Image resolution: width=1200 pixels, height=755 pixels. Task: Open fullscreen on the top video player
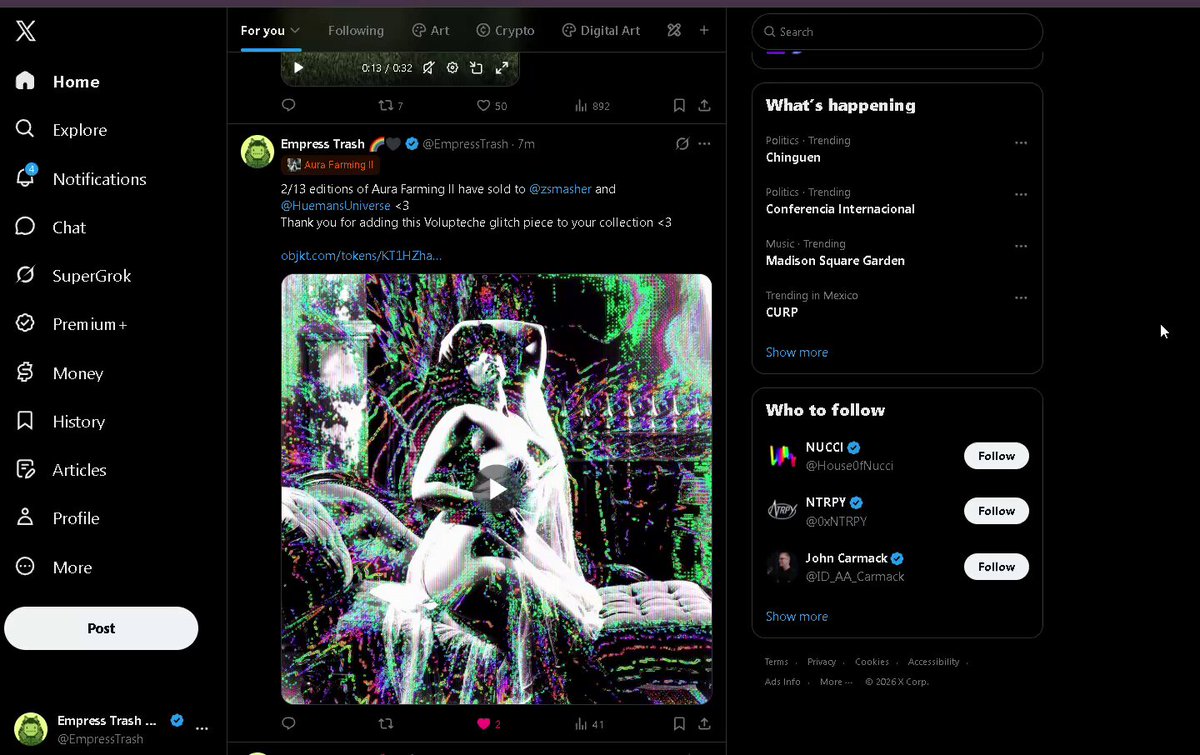coord(502,68)
